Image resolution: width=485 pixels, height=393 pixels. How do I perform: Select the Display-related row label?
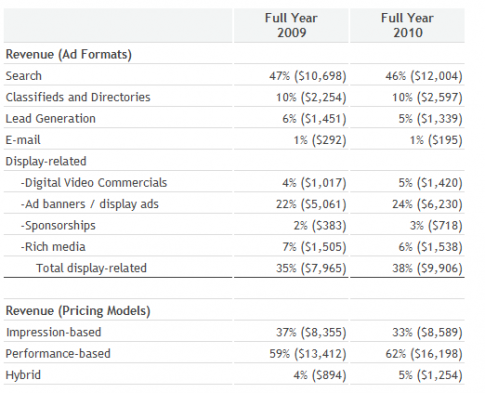46,161
